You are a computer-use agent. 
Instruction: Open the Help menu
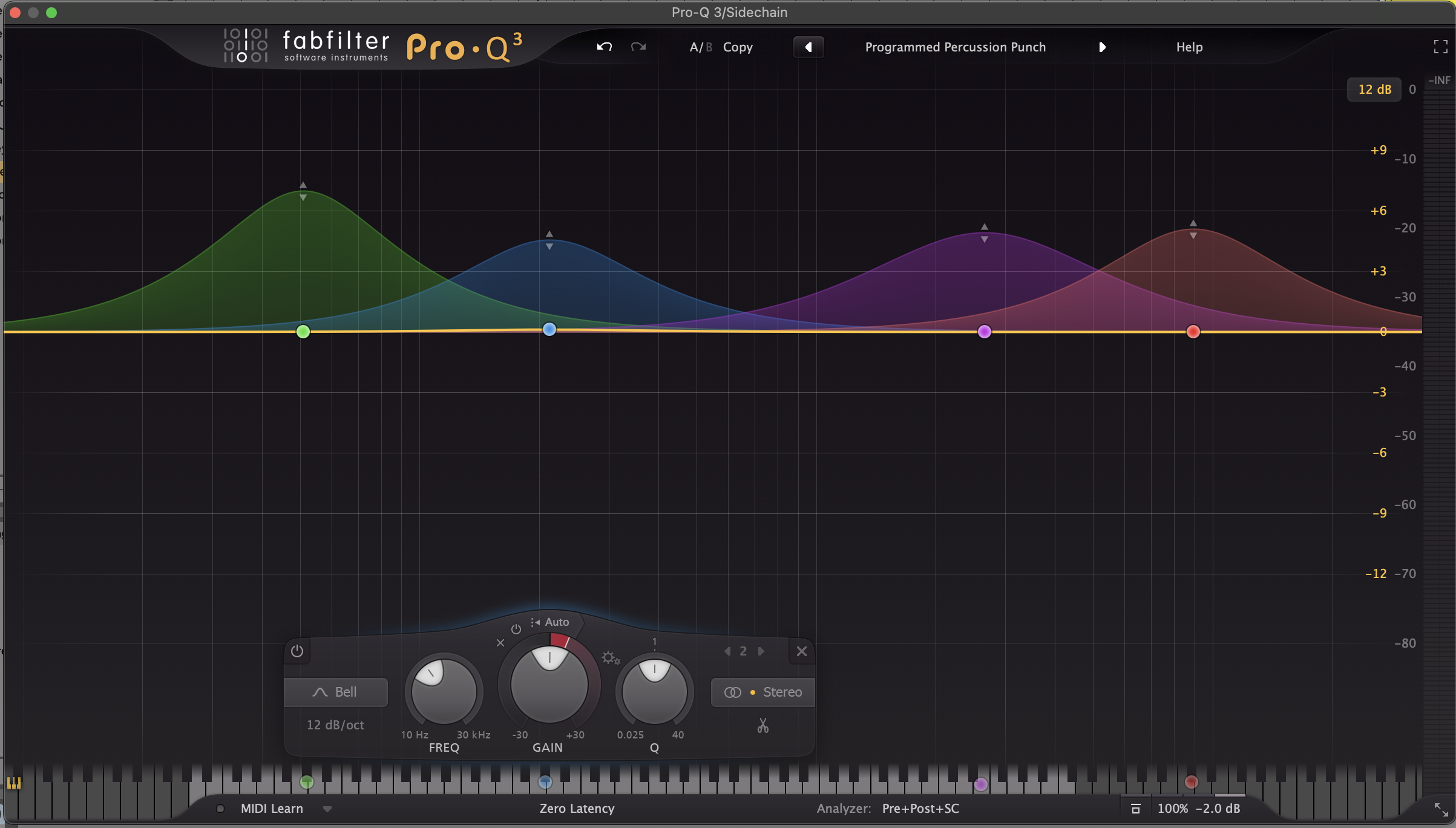point(1189,47)
